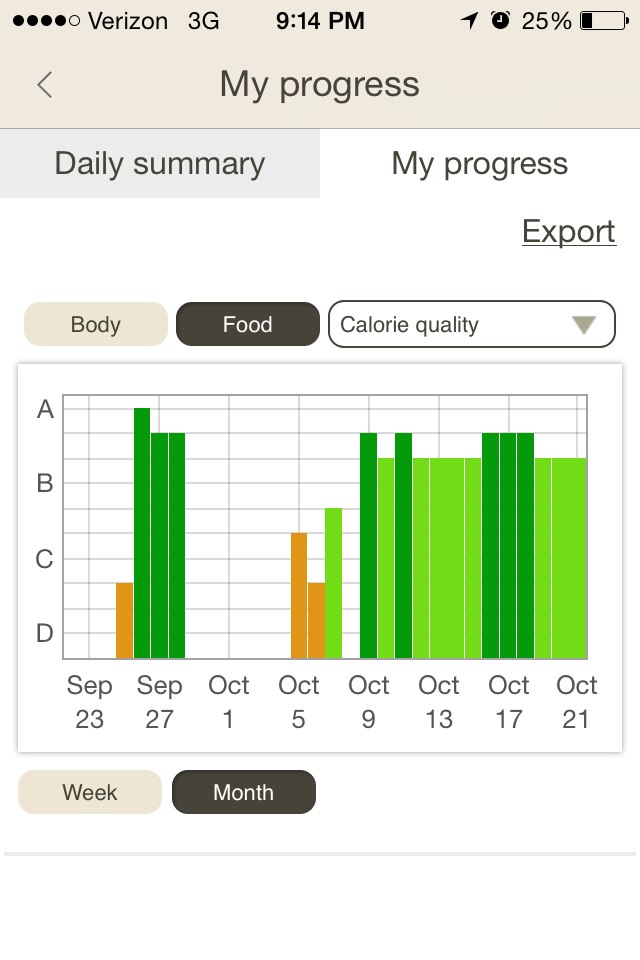
Task: Switch to the Daily summary tab
Action: pyautogui.click(x=159, y=163)
